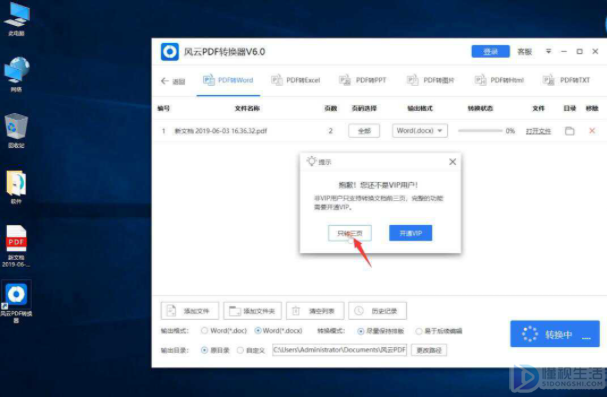The height and width of the screenshot is (397, 607).
Task: Close the 提示 dialog with its X
Action: (x=452, y=162)
